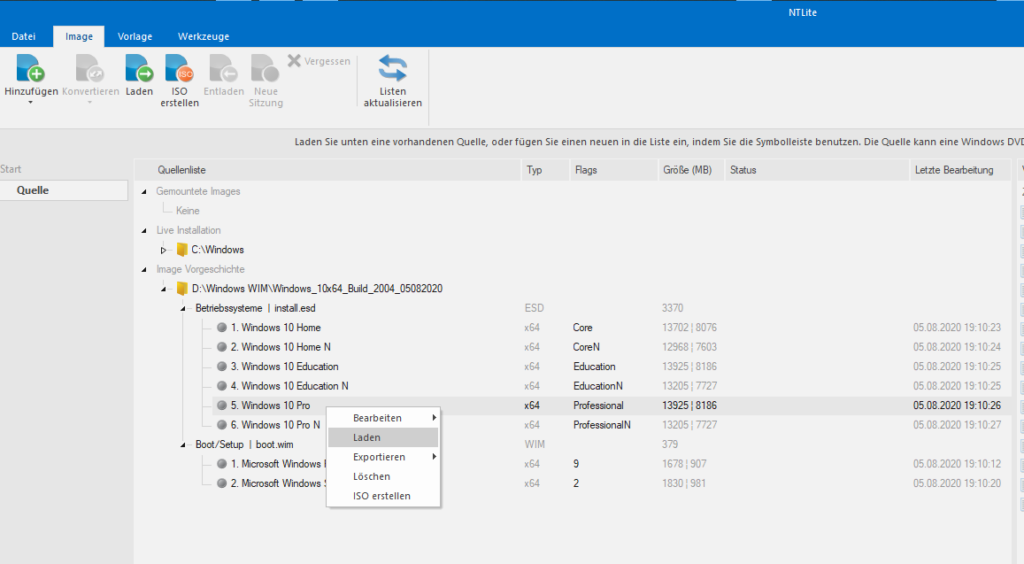1024x564 pixels.
Task: Collapse the Live Installation group
Action: [144, 230]
